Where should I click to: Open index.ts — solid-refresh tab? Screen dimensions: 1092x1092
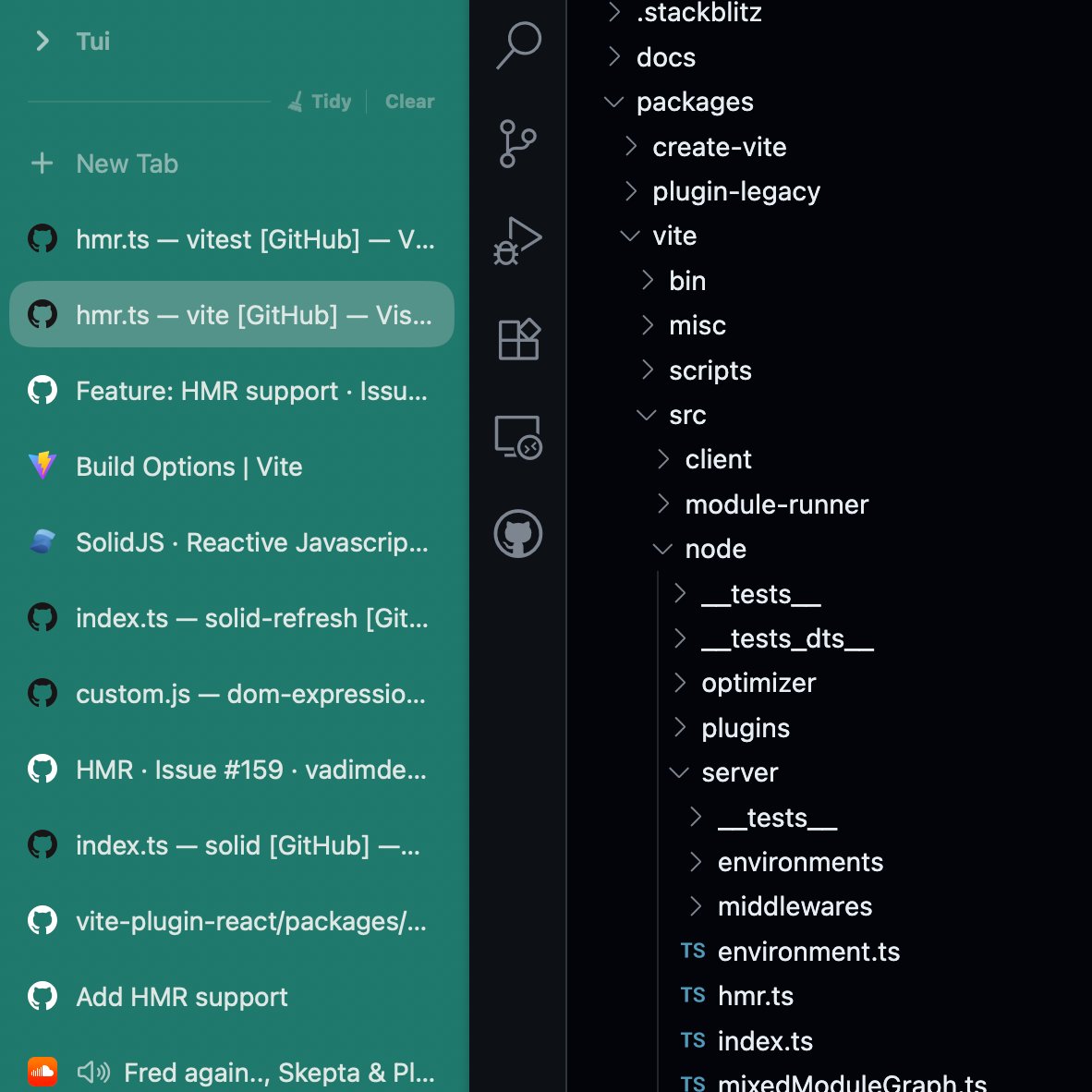tap(232, 618)
